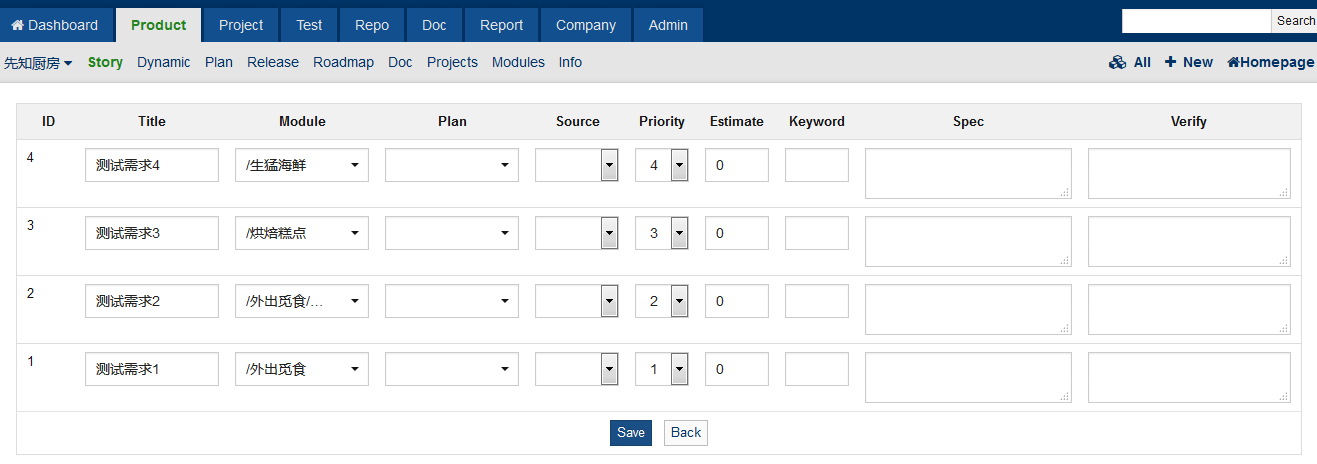Go to Roadmap in product submenu
The height and width of the screenshot is (464, 1317).
coord(343,62)
